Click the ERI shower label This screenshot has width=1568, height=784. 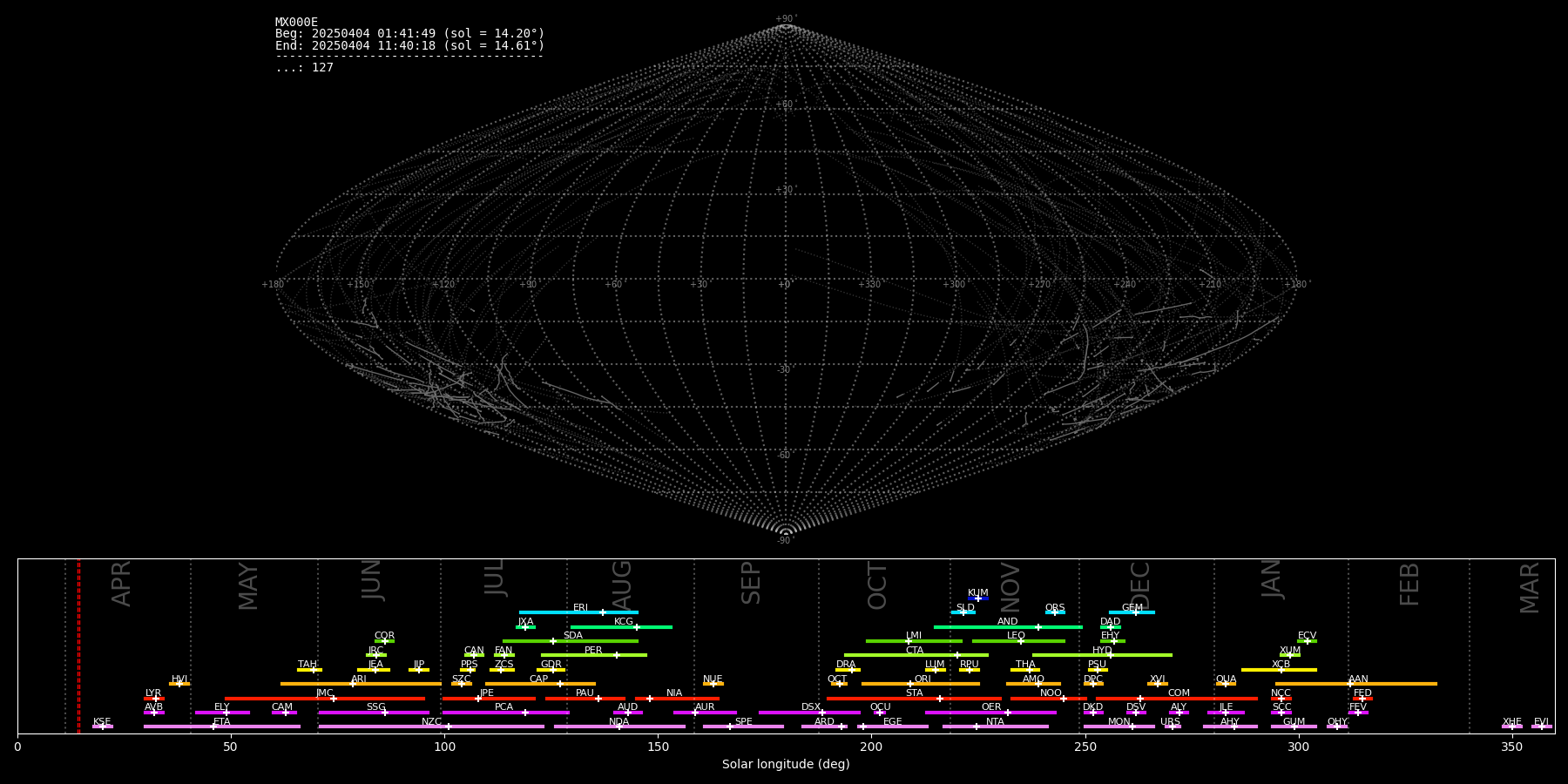(x=580, y=608)
